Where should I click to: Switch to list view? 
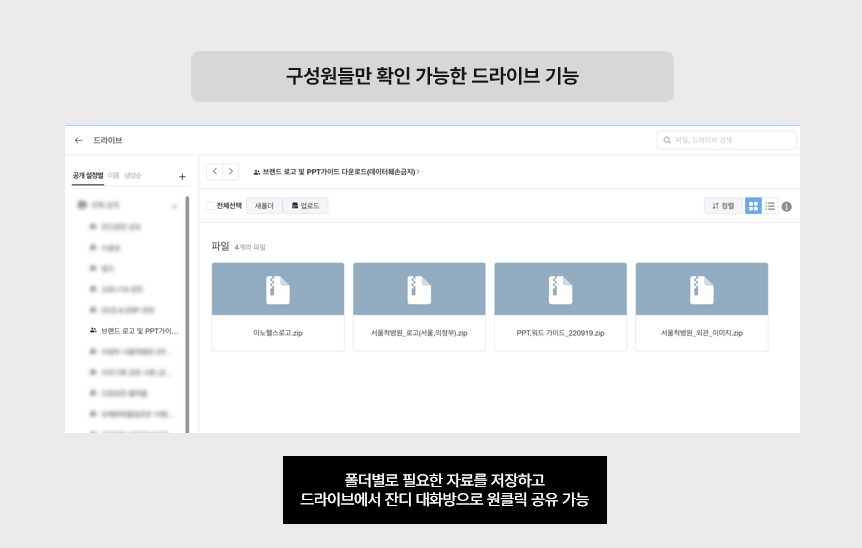tap(770, 206)
